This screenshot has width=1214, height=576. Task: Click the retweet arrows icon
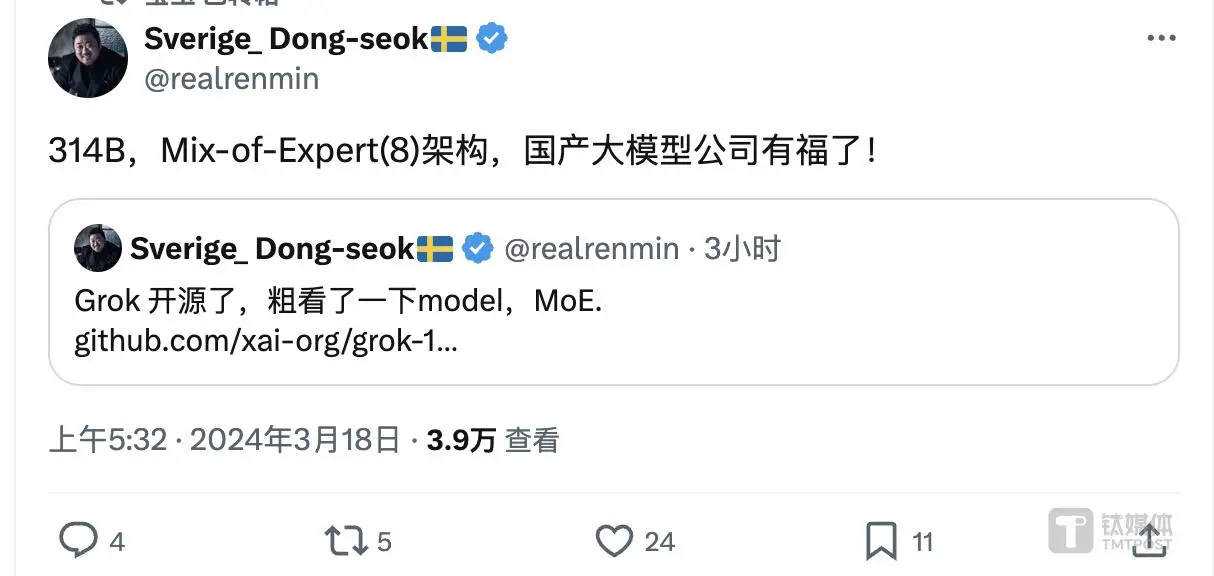[346, 541]
